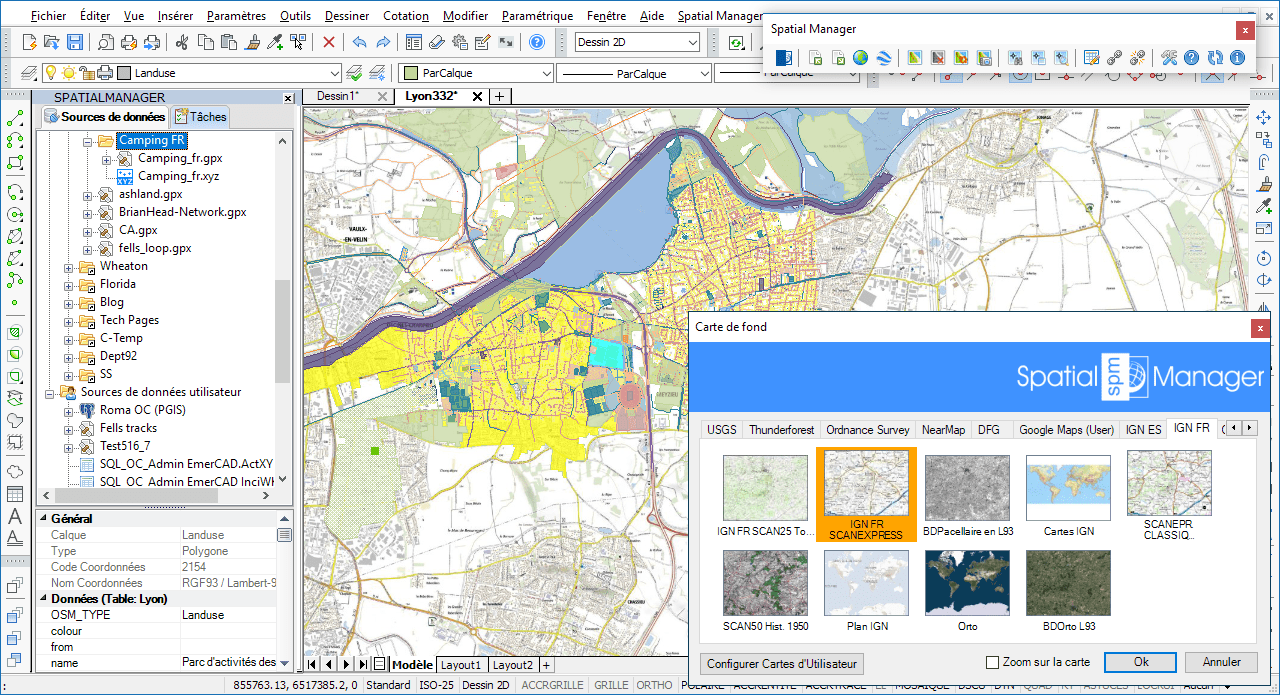Click 'Configurer Cartes d'Utilisateur' button
The image size is (1280, 695).
click(782, 664)
